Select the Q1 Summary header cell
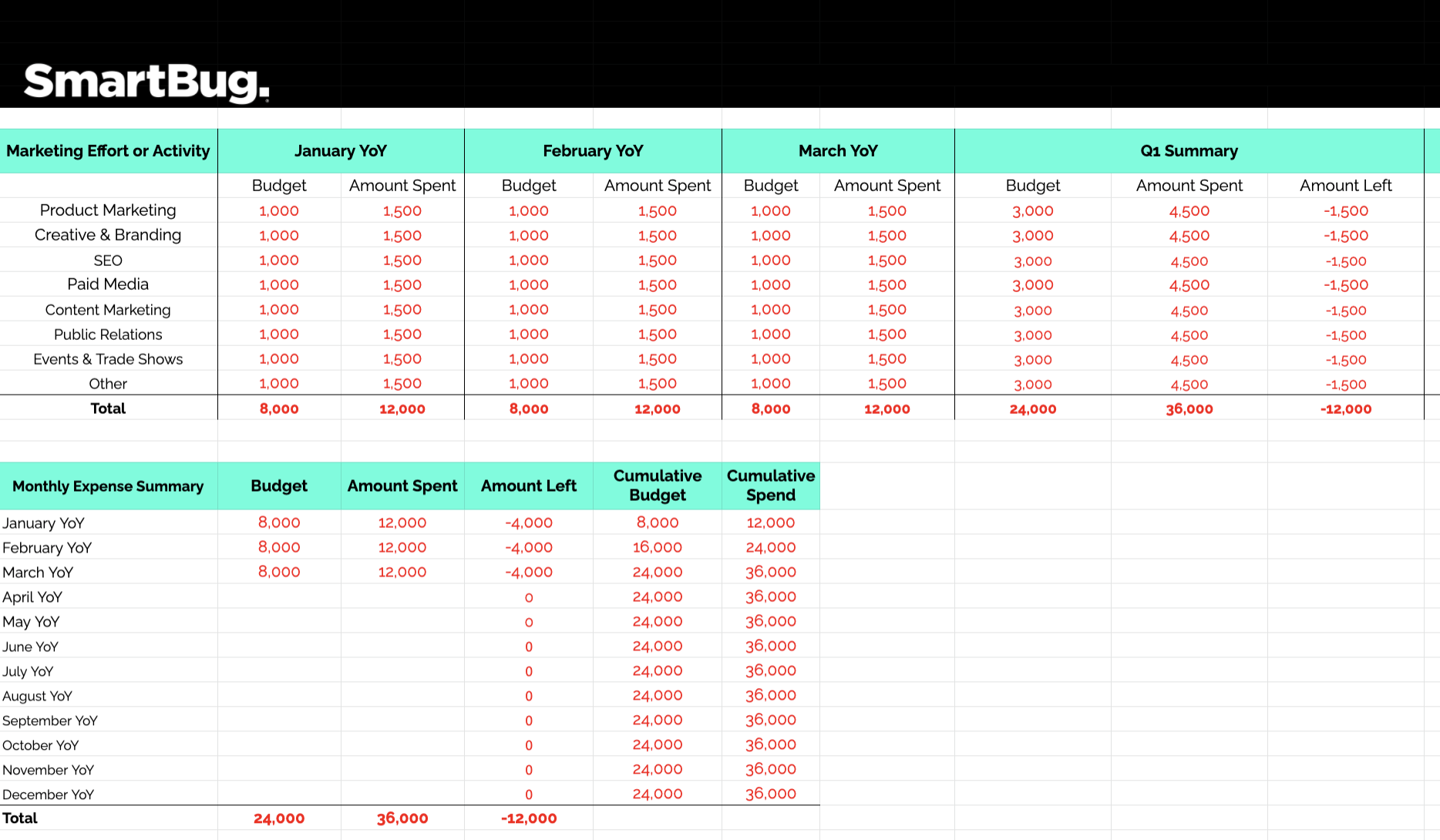Image resolution: width=1440 pixels, height=840 pixels. (1189, 151)
